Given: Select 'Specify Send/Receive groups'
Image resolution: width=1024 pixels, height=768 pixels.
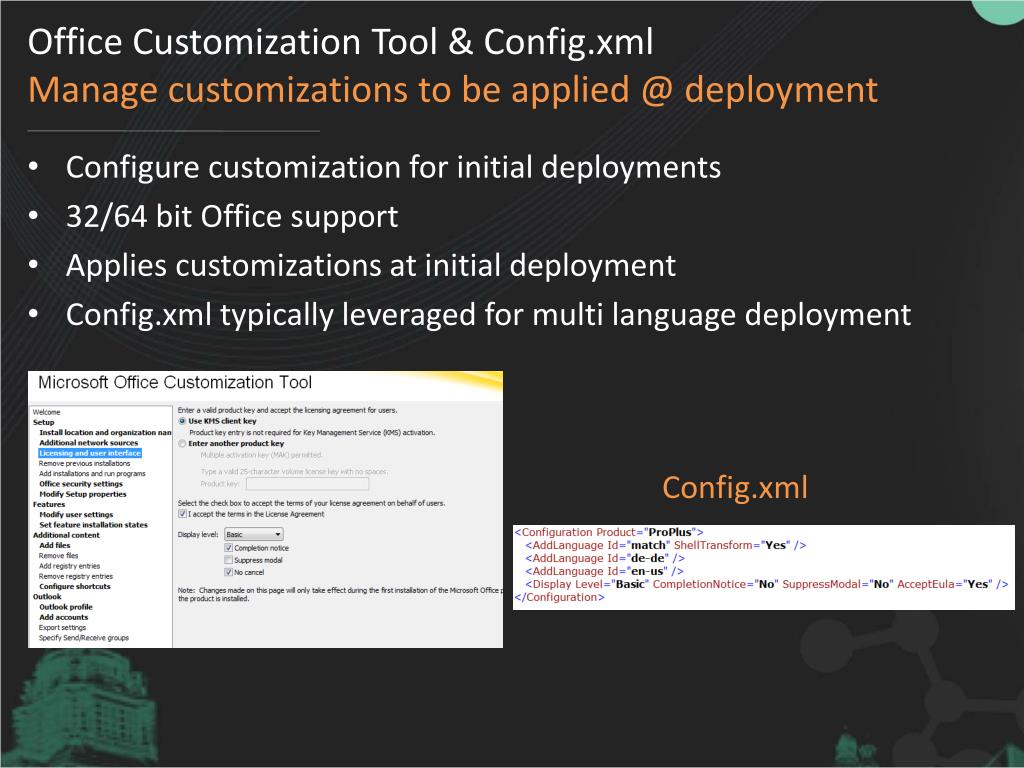Looking at the screenshot, I should pyautogui.click(x=84, y=638).
